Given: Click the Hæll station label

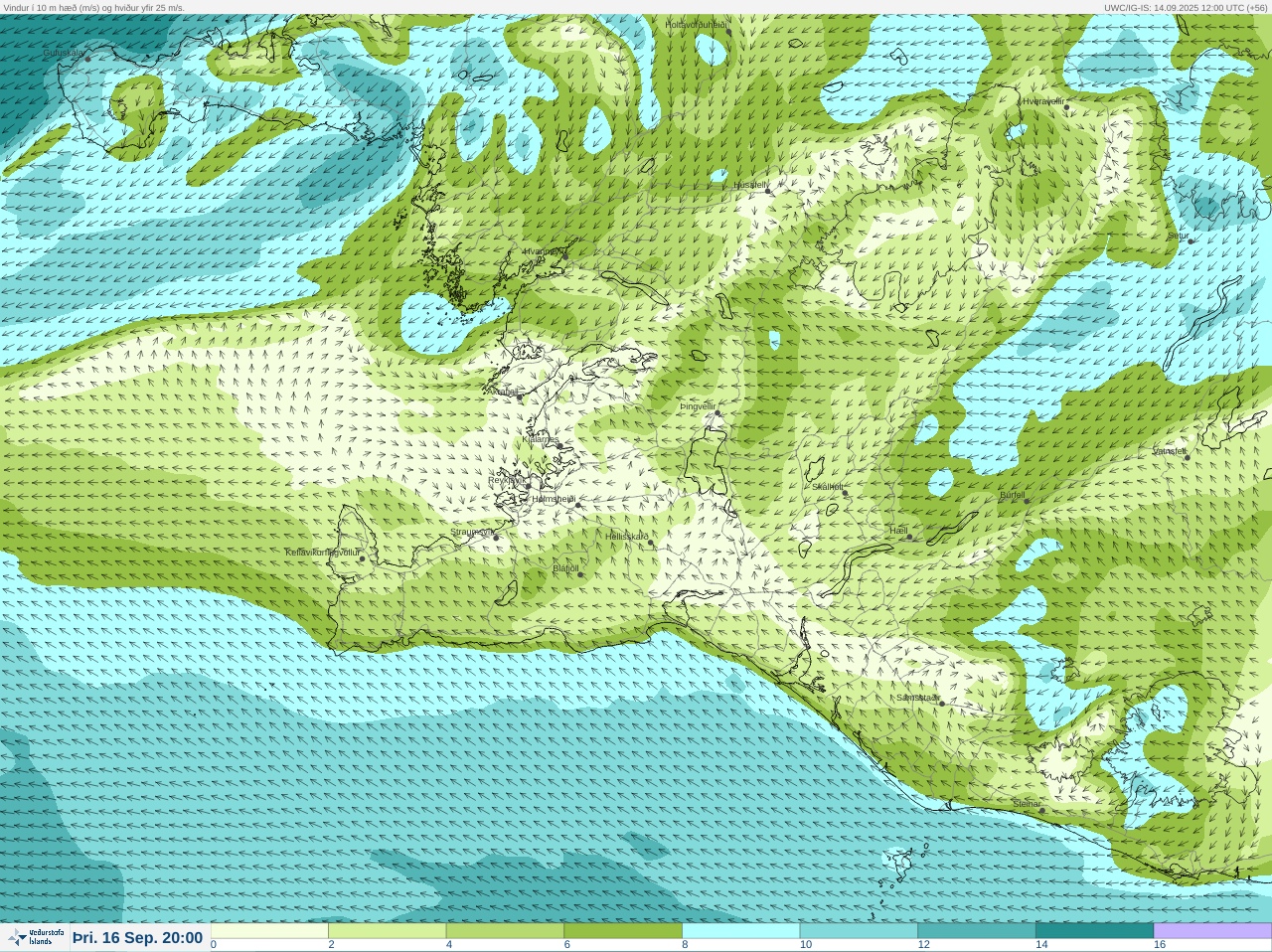Looking at the screenshot, I should point(898,531).
